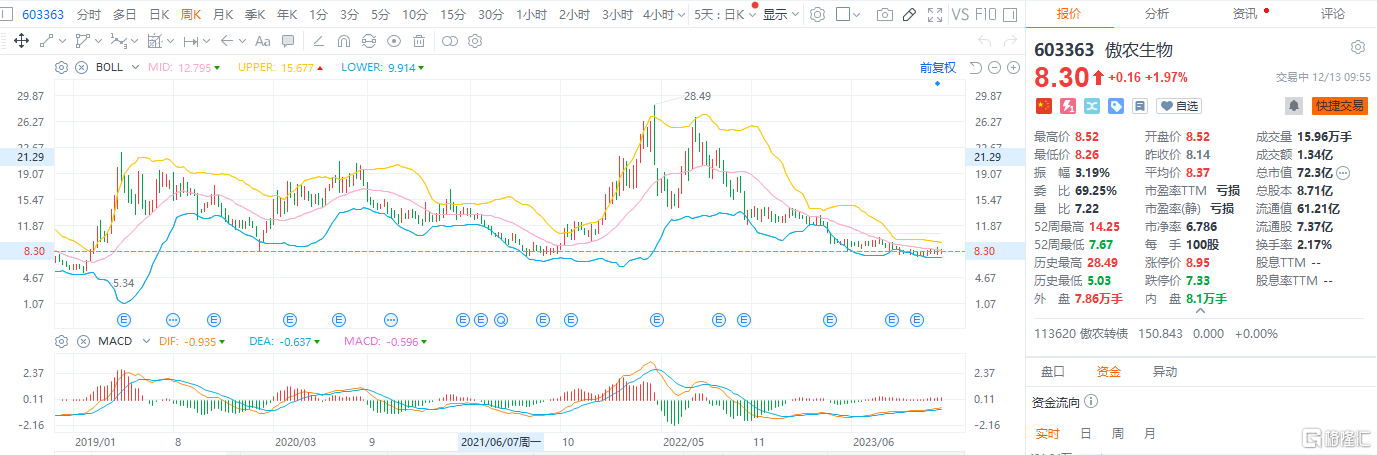Toggle 自选 favorite heart button

(1179, 105)
